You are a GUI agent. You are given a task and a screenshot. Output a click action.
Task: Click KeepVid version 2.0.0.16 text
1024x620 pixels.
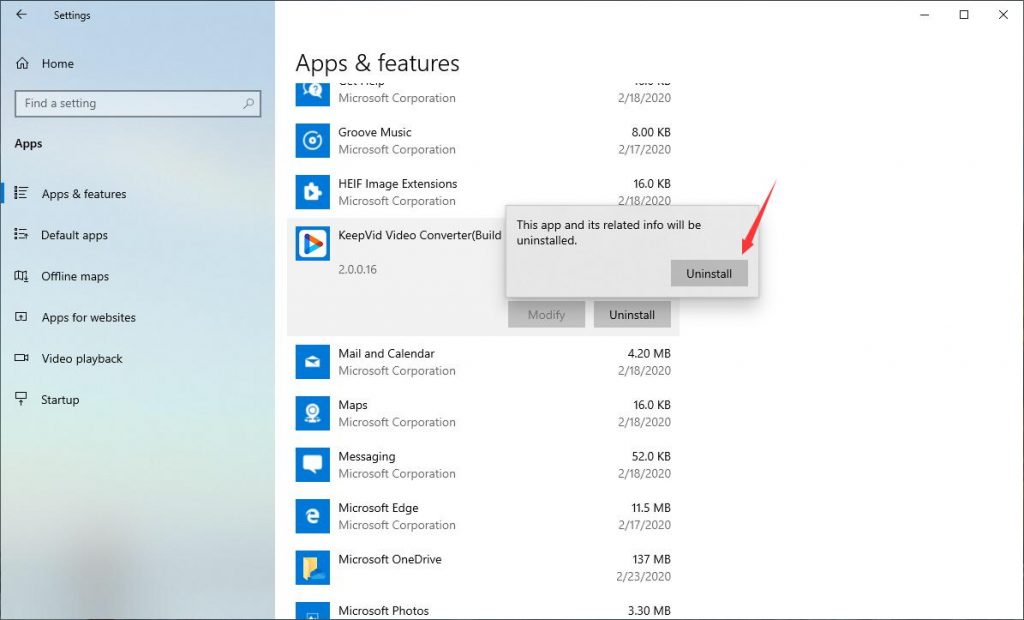tap(357, 269)
